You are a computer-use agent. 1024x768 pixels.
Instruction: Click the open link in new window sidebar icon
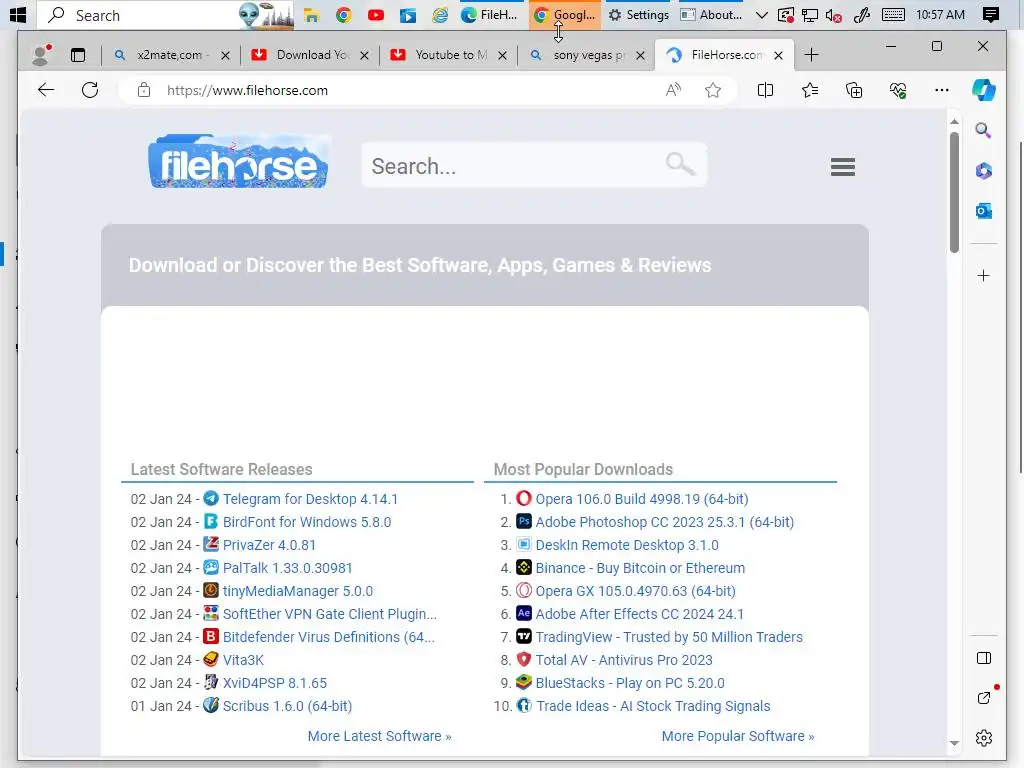coord(984,698)
